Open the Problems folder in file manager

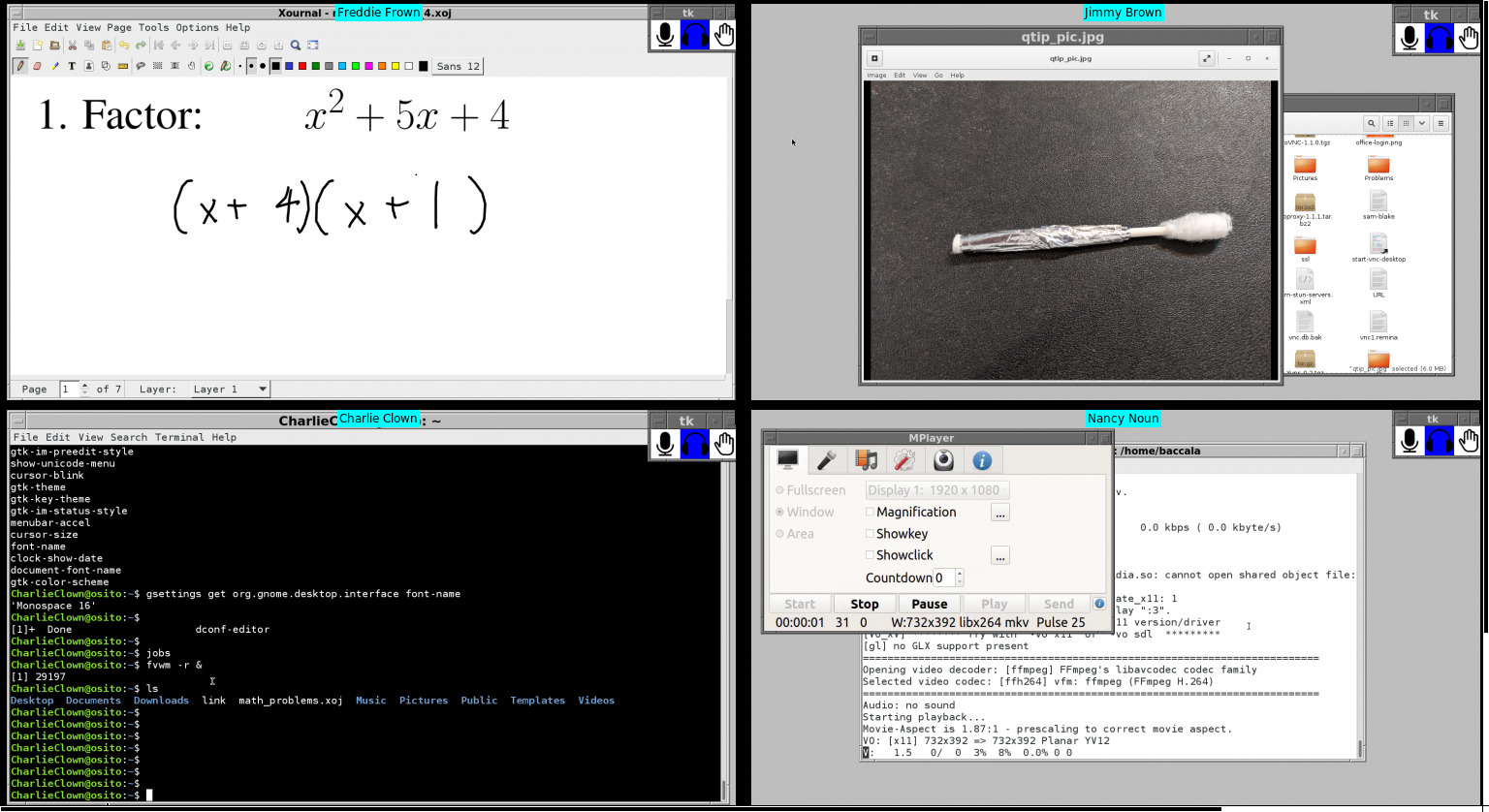(x=1378, y=167)
